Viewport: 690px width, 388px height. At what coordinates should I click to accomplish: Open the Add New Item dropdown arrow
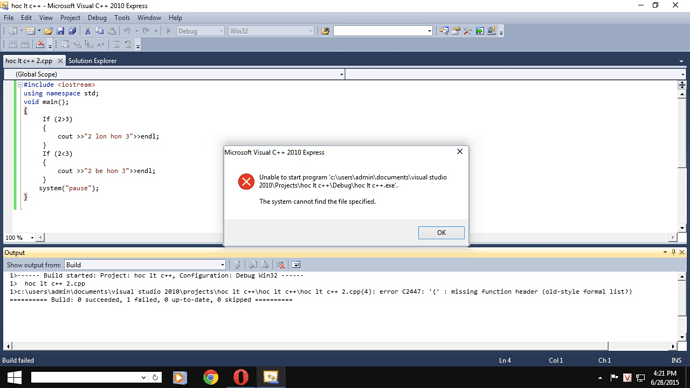pyautogui.click(x=39, y=31)
